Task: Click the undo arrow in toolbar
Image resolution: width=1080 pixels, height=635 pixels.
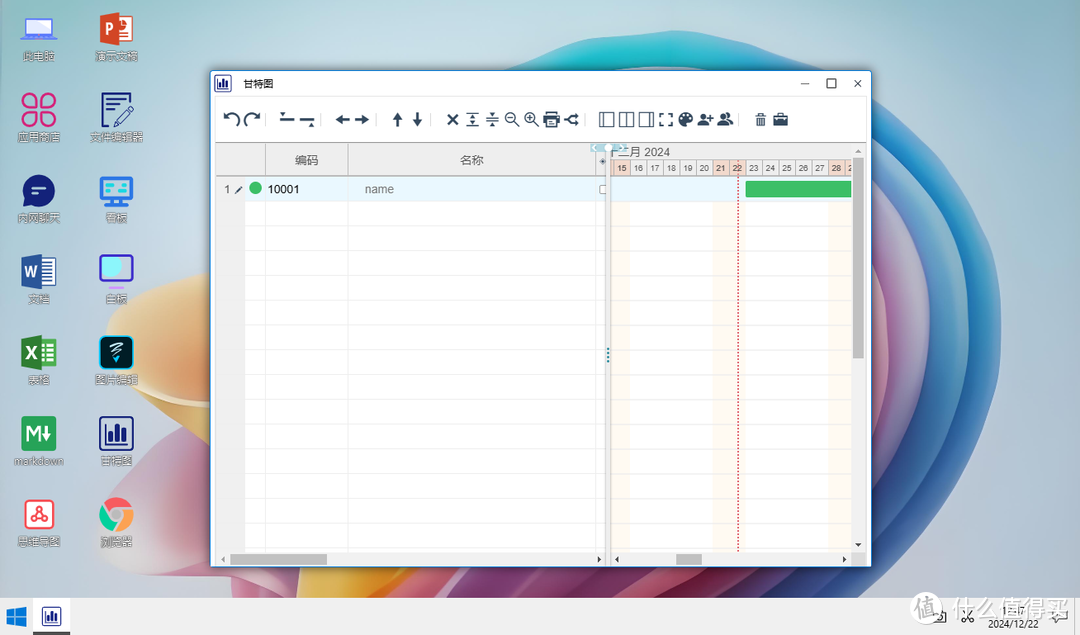Action: pos(231,120)
